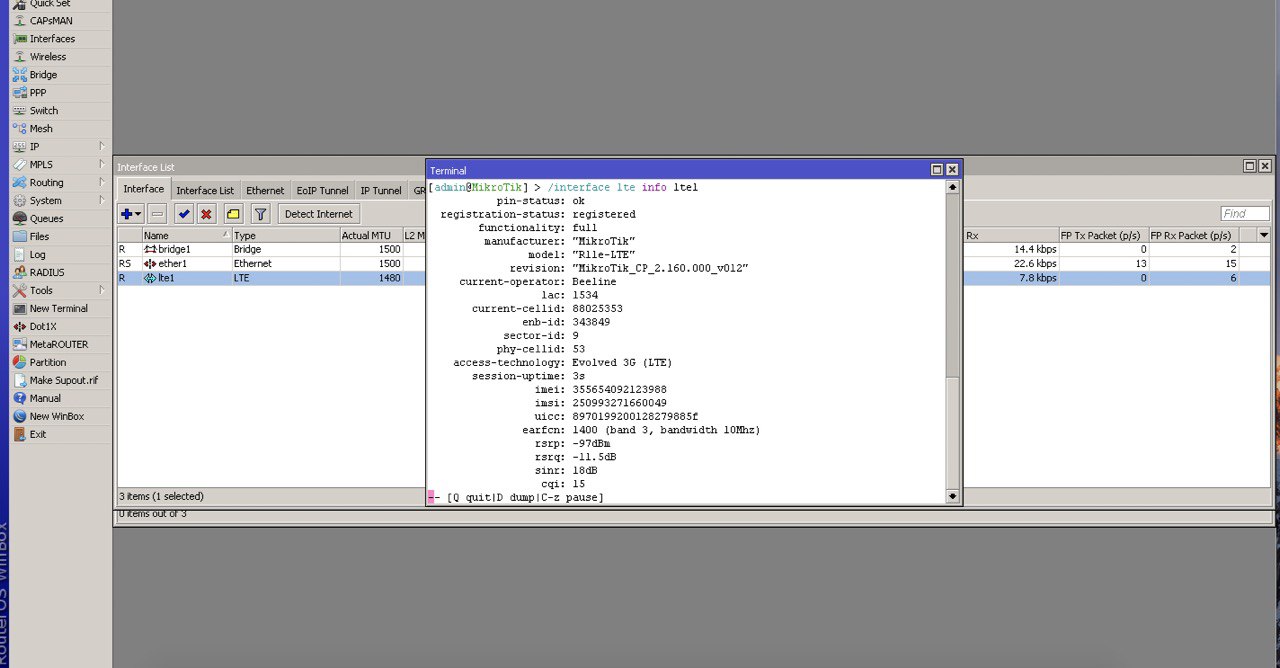Click the 14.4 kbps Rx value
The image size is (1280, 668).
click(x=1035, y=249)
